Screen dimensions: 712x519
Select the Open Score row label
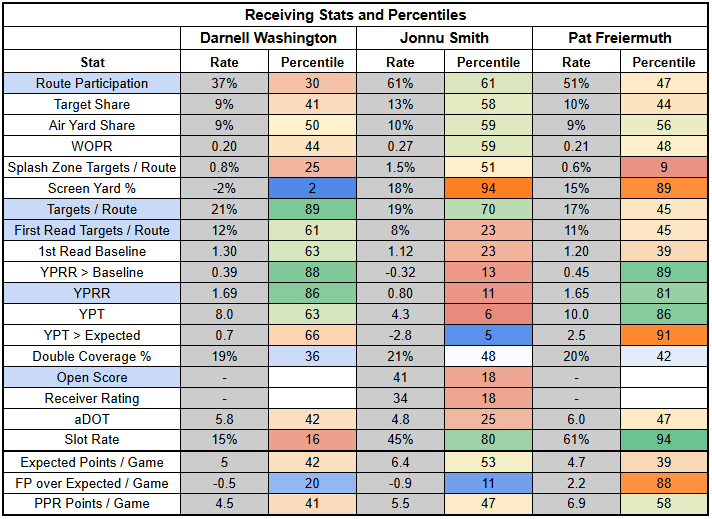tap(92, 377)
